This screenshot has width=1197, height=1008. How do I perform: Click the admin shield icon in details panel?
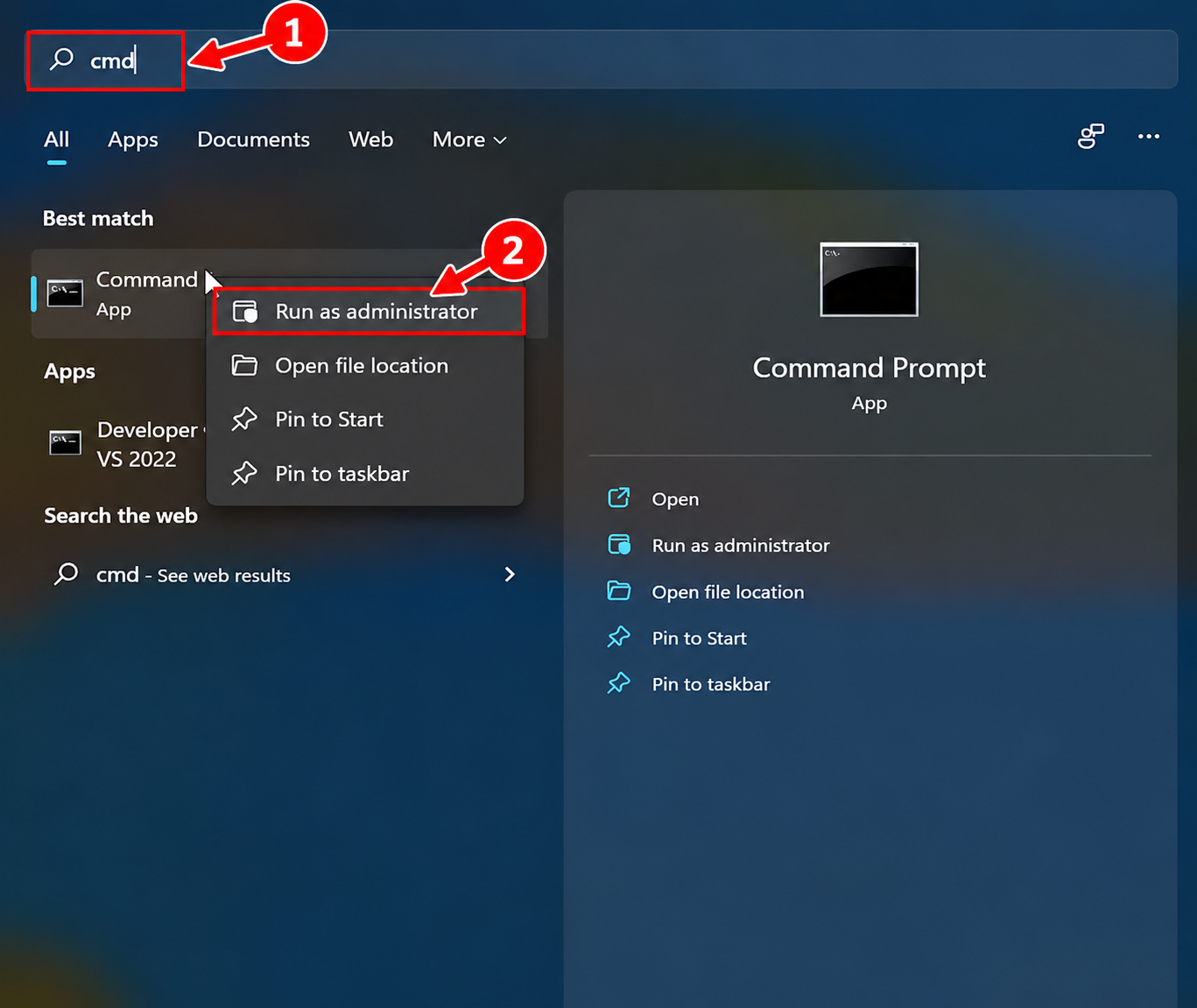619,545
